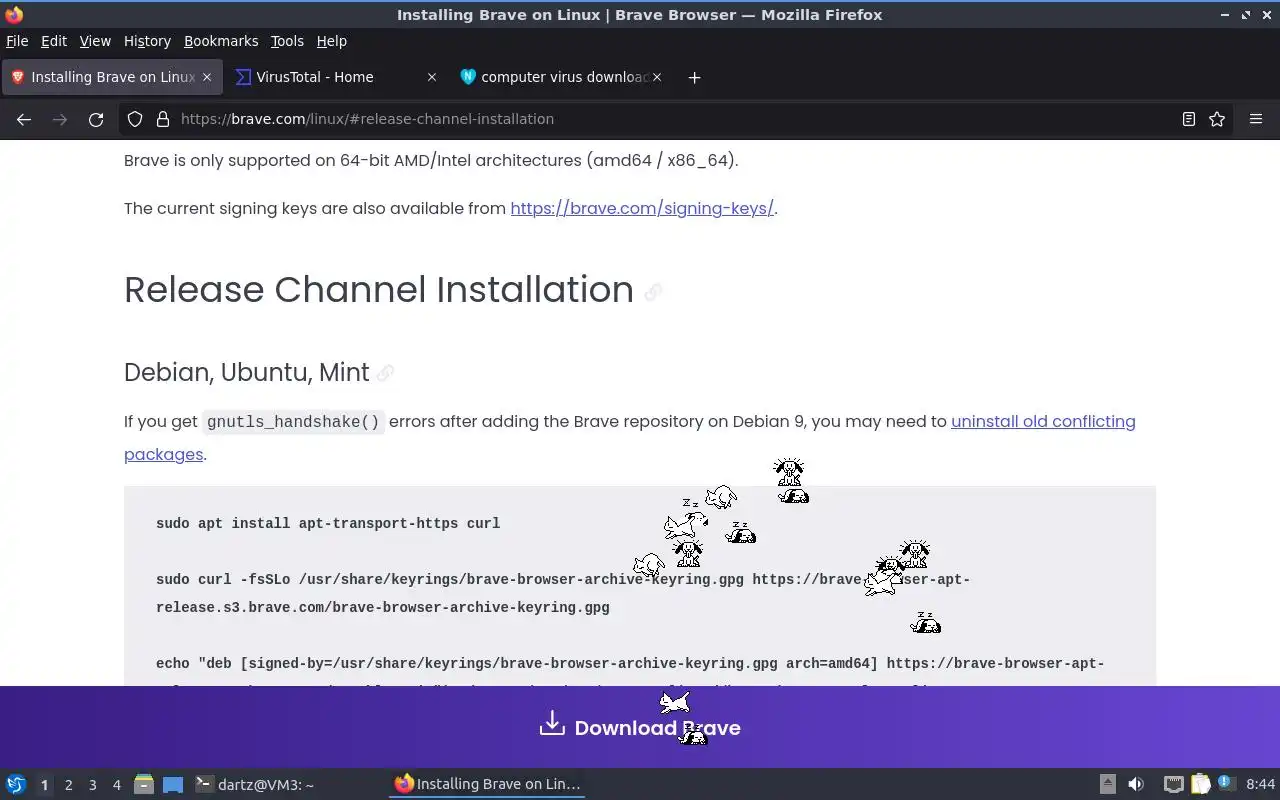Open network connection tray icon
Screen dimensions: 1280x800
click(1173, 784)
